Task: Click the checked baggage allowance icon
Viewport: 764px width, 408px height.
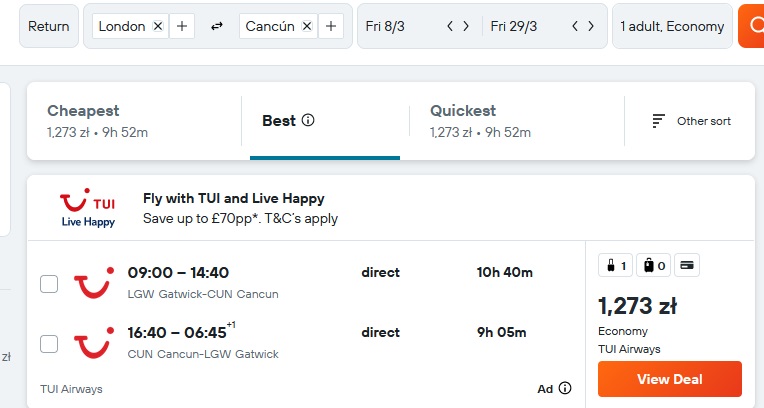Action: coord(653,266)
